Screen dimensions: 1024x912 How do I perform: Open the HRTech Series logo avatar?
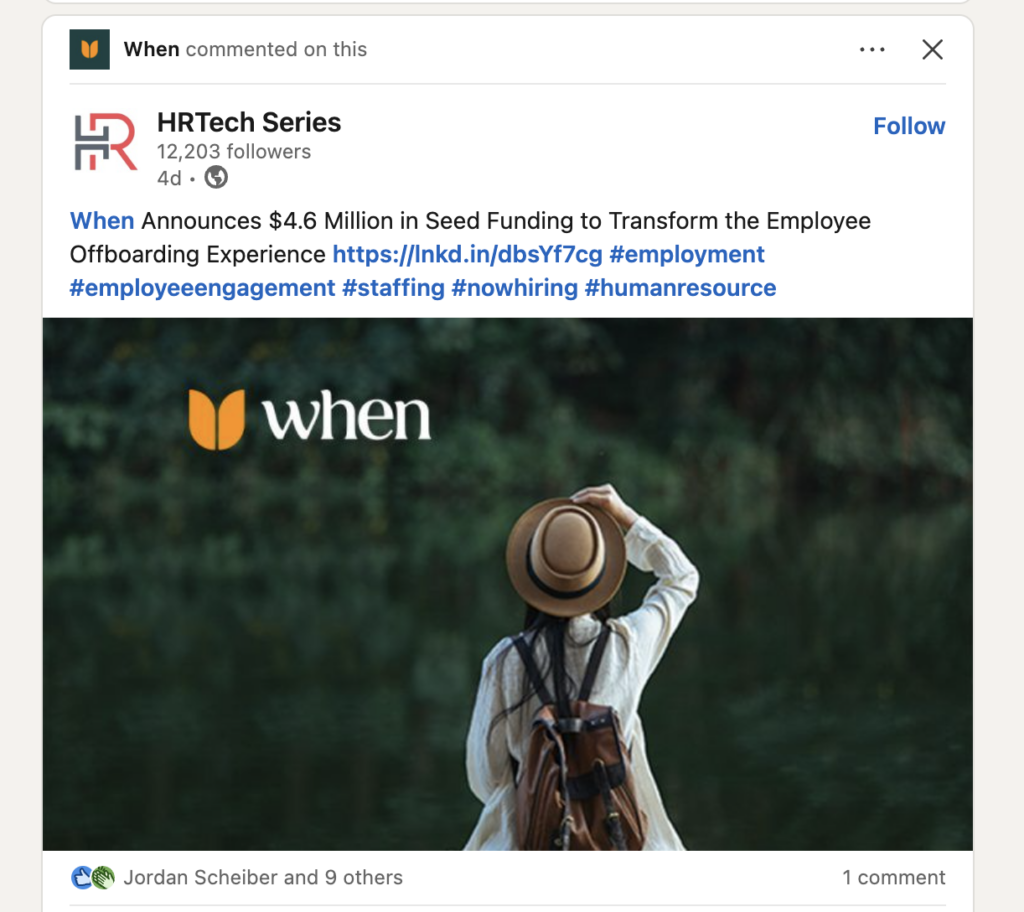(105, 142)
